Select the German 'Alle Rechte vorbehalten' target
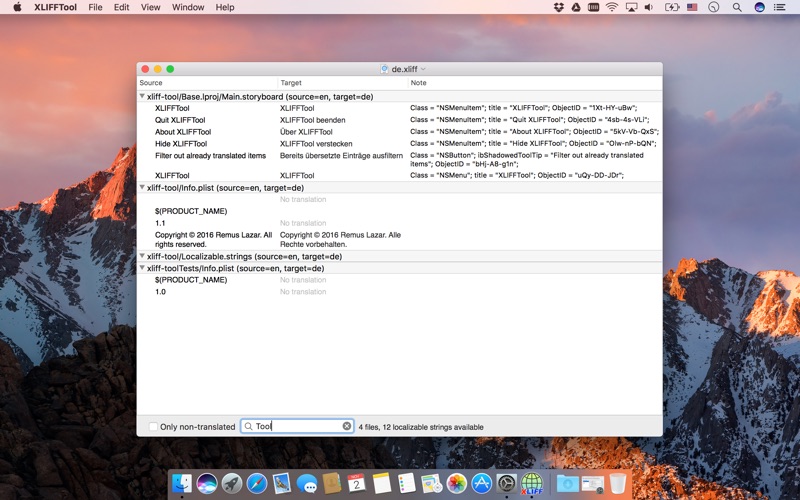This screenshot has width=800, height=500. click(x=340, y=239)
